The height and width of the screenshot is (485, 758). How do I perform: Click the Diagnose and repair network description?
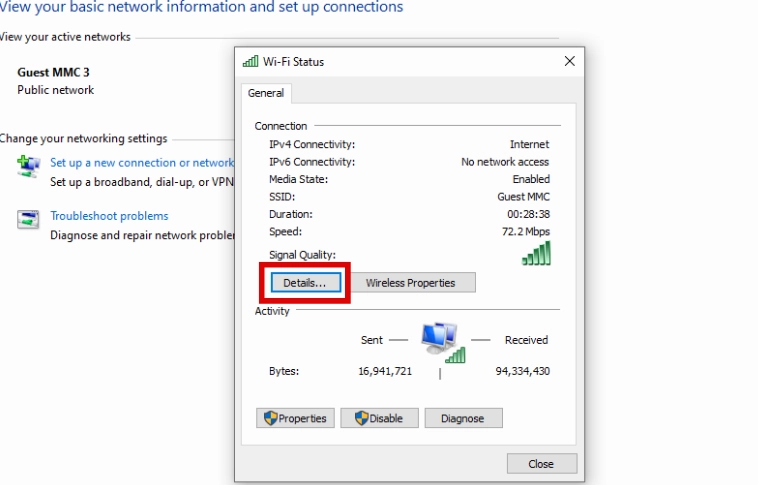142,235
